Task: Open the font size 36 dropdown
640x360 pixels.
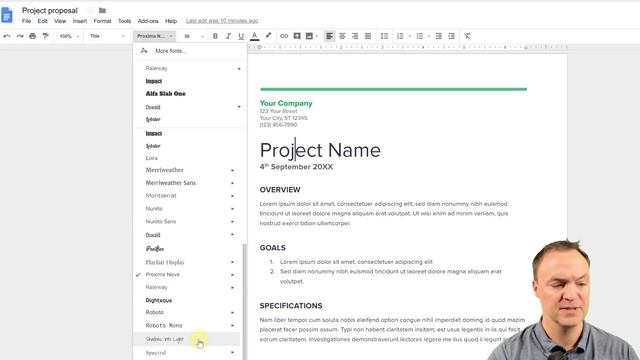Action: pyautogui.click(x=193, y=36)
